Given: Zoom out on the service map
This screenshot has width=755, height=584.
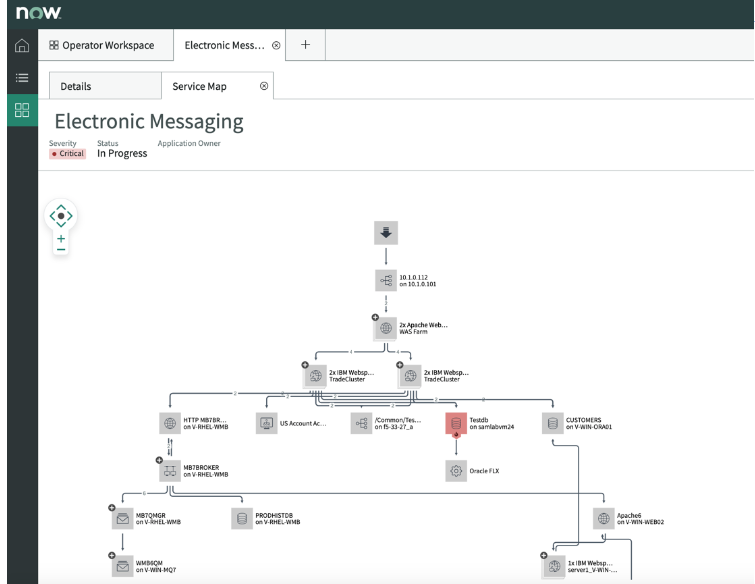Looking at the screenshot, I should 61,249.
